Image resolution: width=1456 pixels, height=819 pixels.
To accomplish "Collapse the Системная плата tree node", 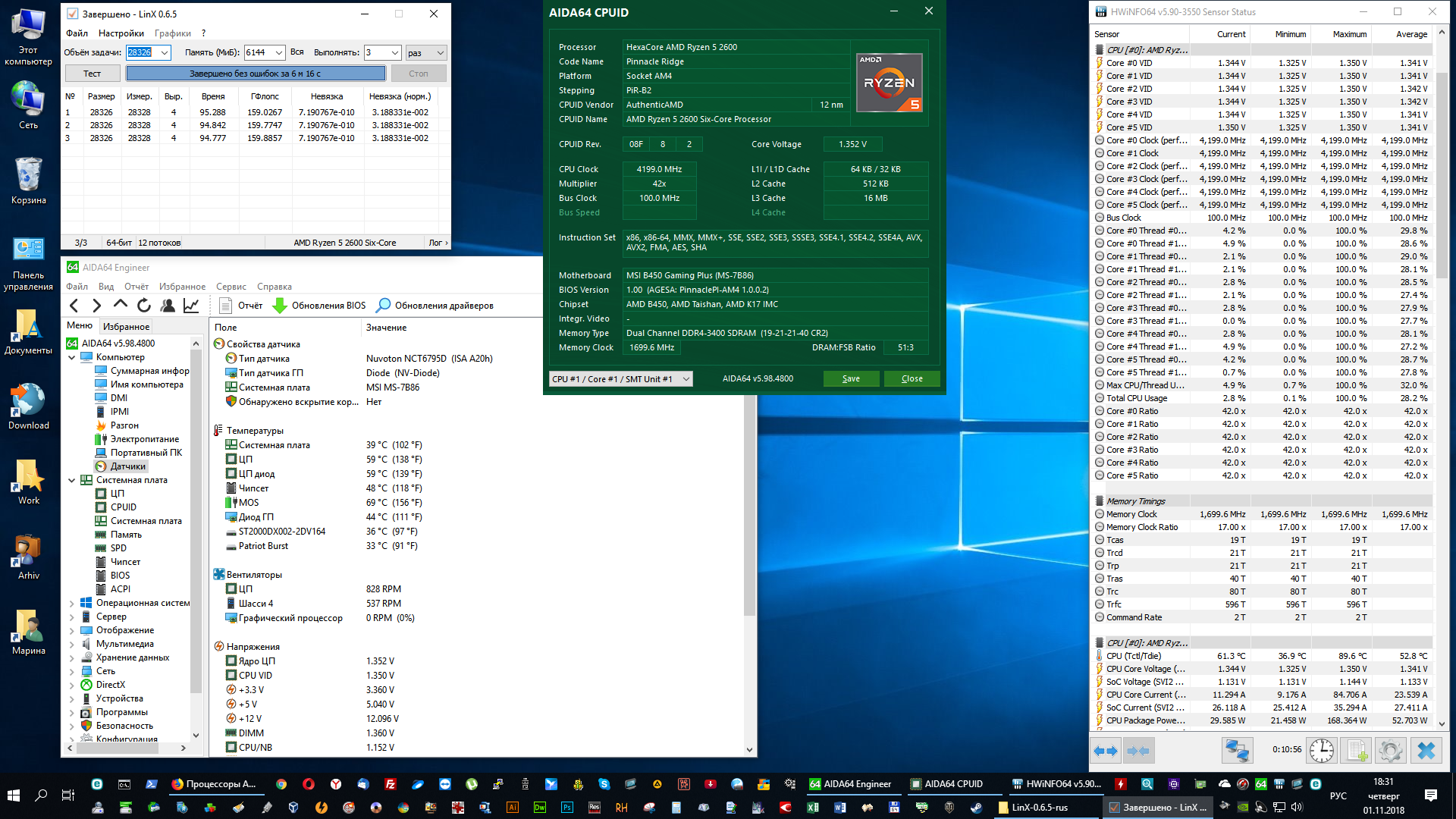I will pos(72,480).
